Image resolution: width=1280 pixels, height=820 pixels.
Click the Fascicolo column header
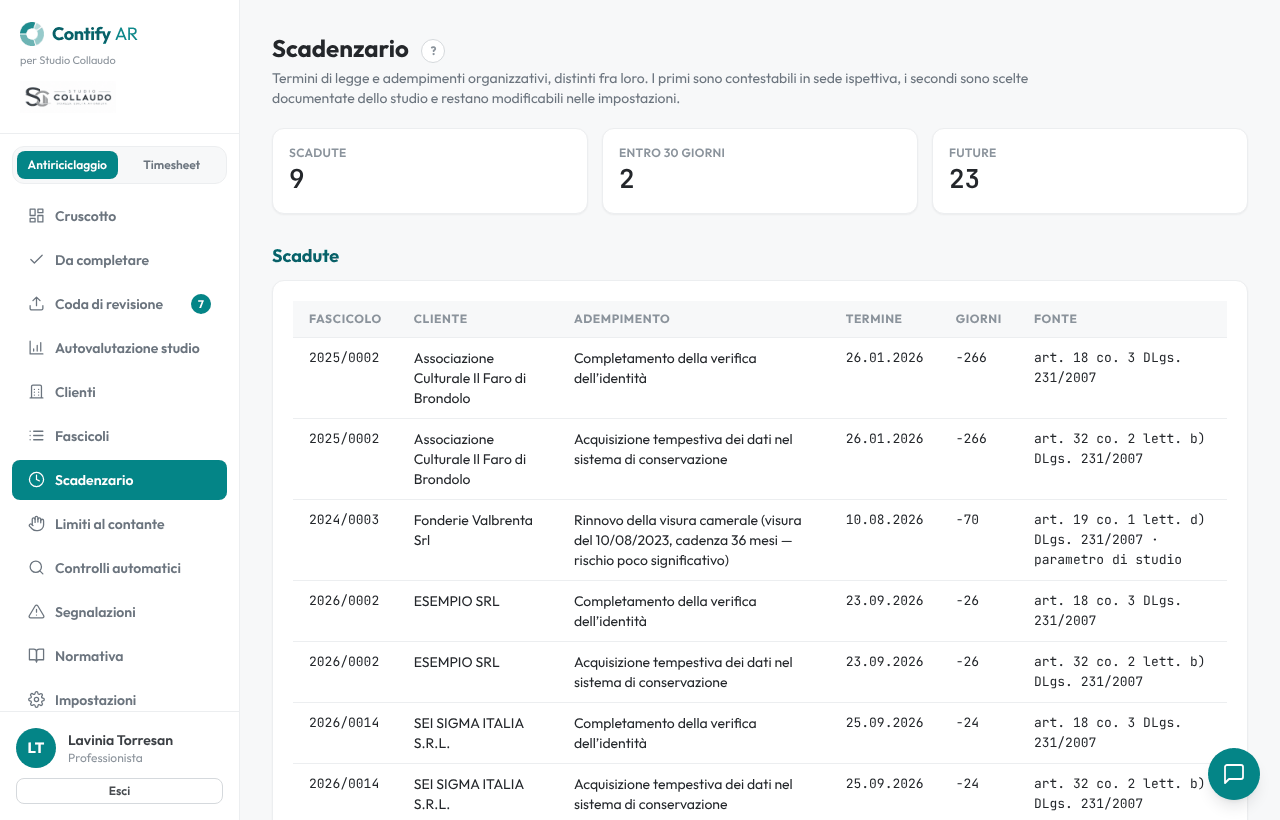[x=345, y=319]
